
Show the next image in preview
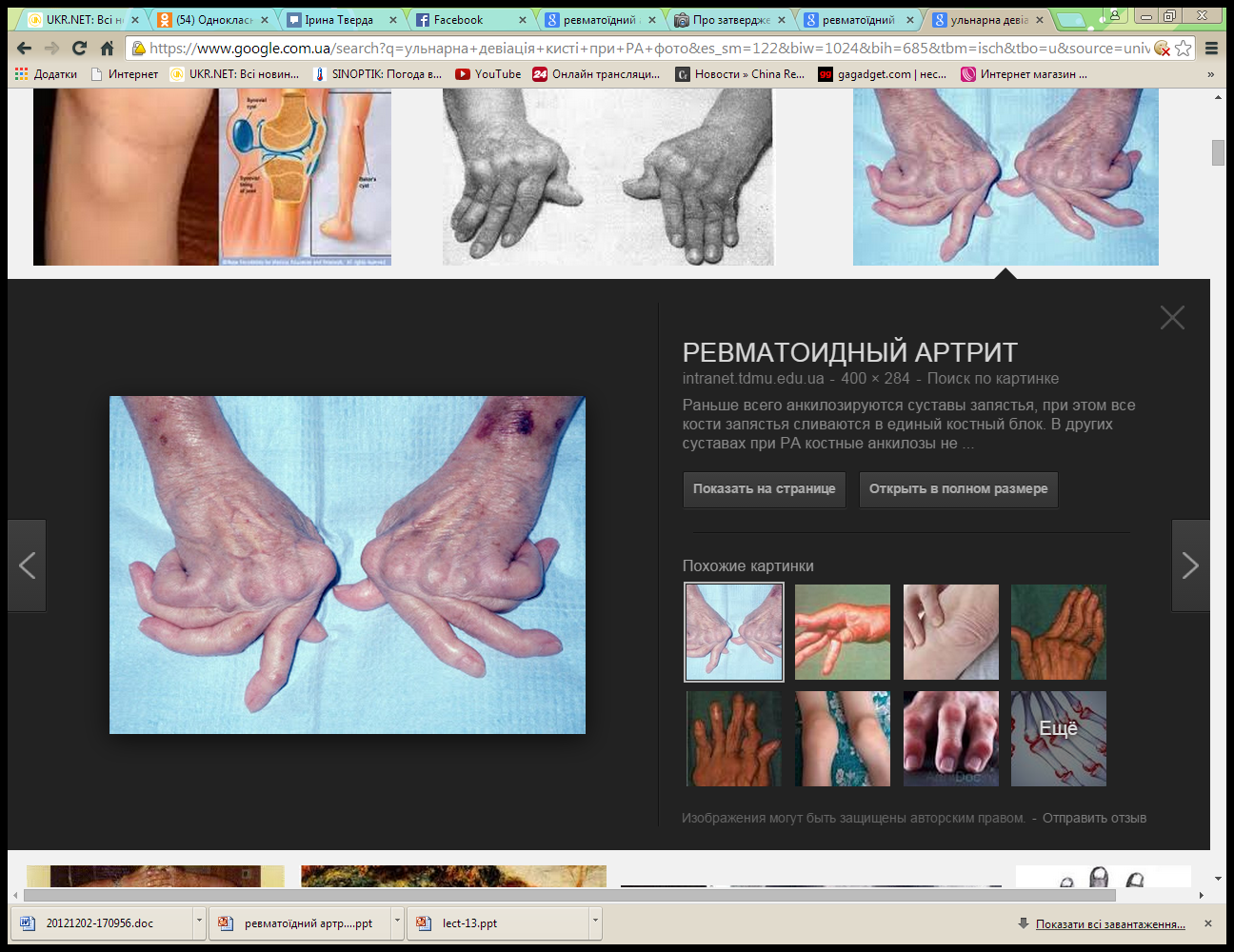1190,565
